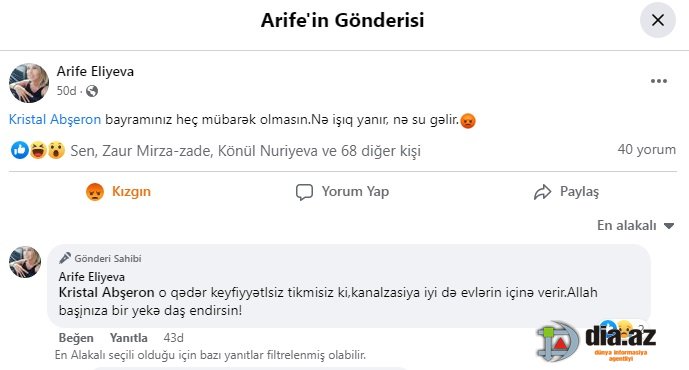Viewport: 689px width, 370px height.
Task: Open the three-dot post options menu
Action: [659, 81]
